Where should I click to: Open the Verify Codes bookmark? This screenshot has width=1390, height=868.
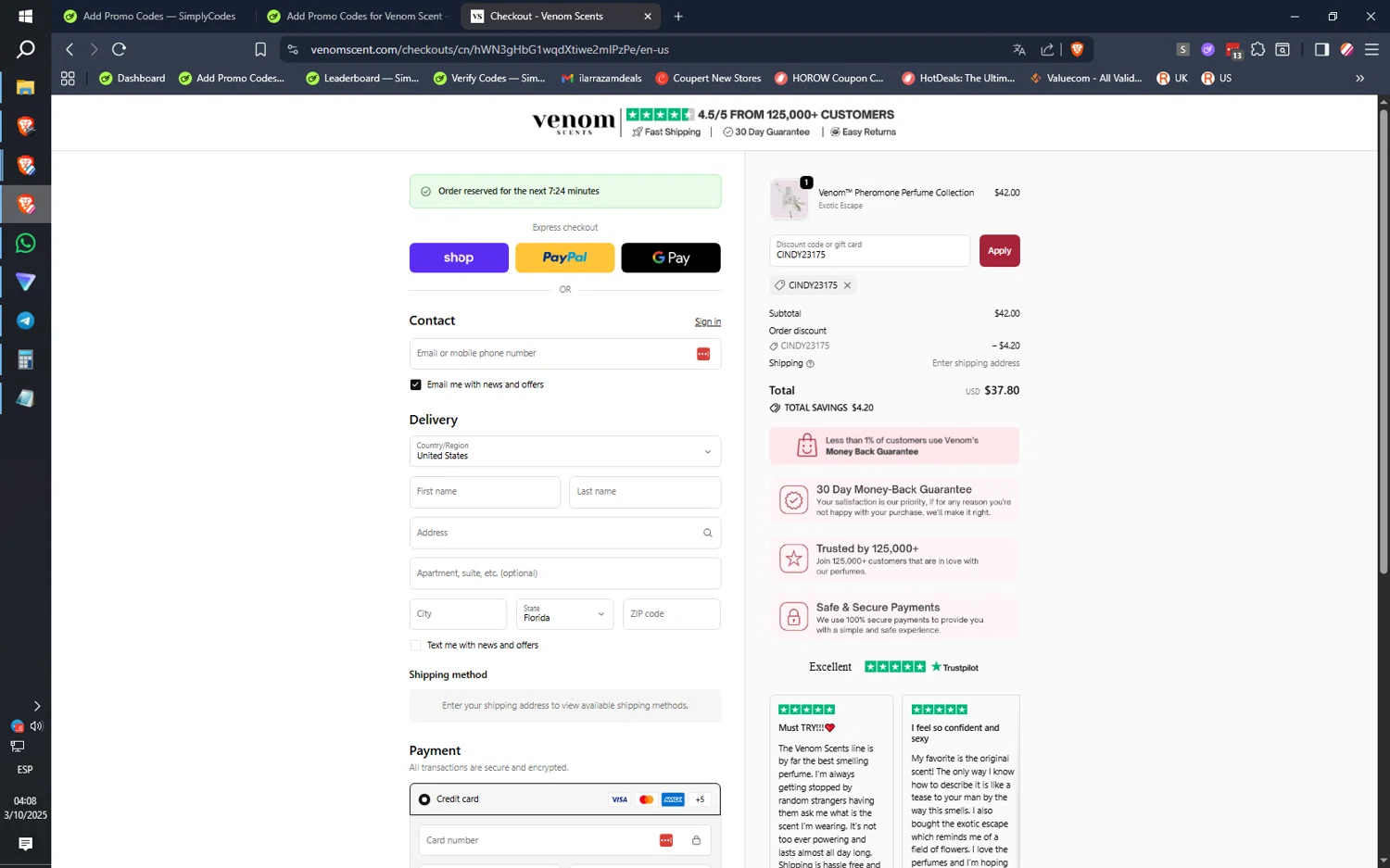pyautogui.click(x=489, y=79)
